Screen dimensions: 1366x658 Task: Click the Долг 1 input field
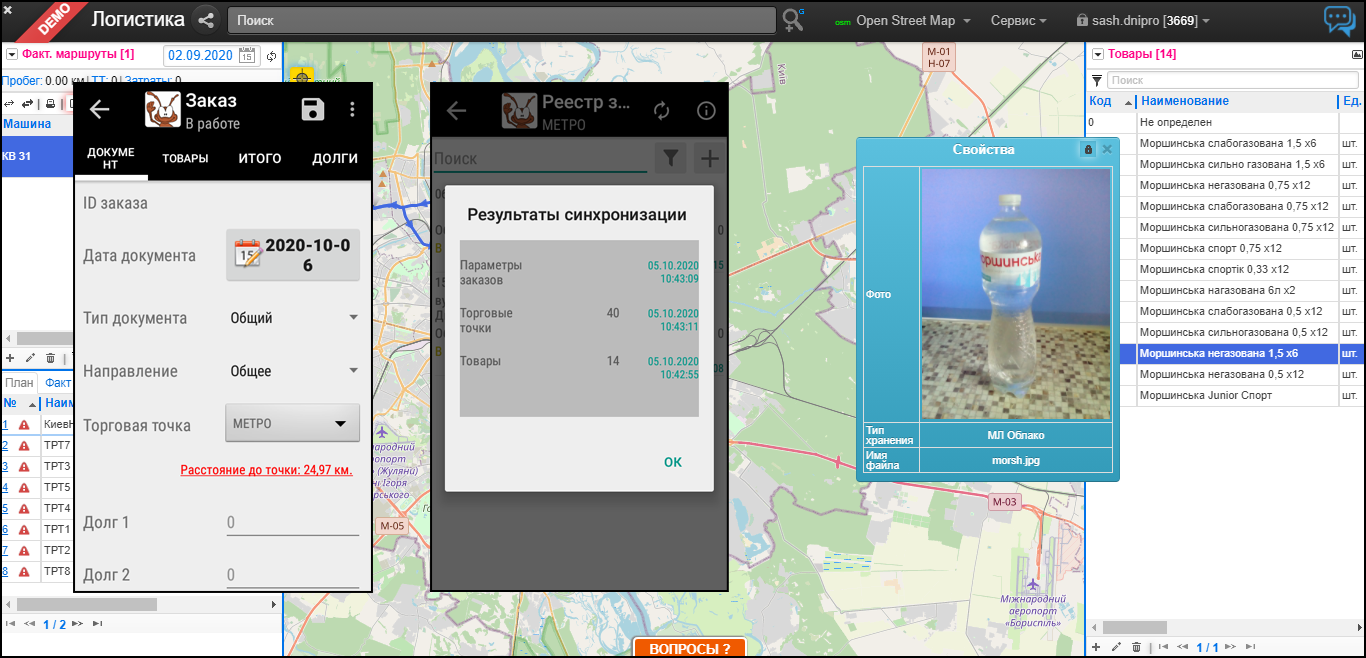pos(293,522)
